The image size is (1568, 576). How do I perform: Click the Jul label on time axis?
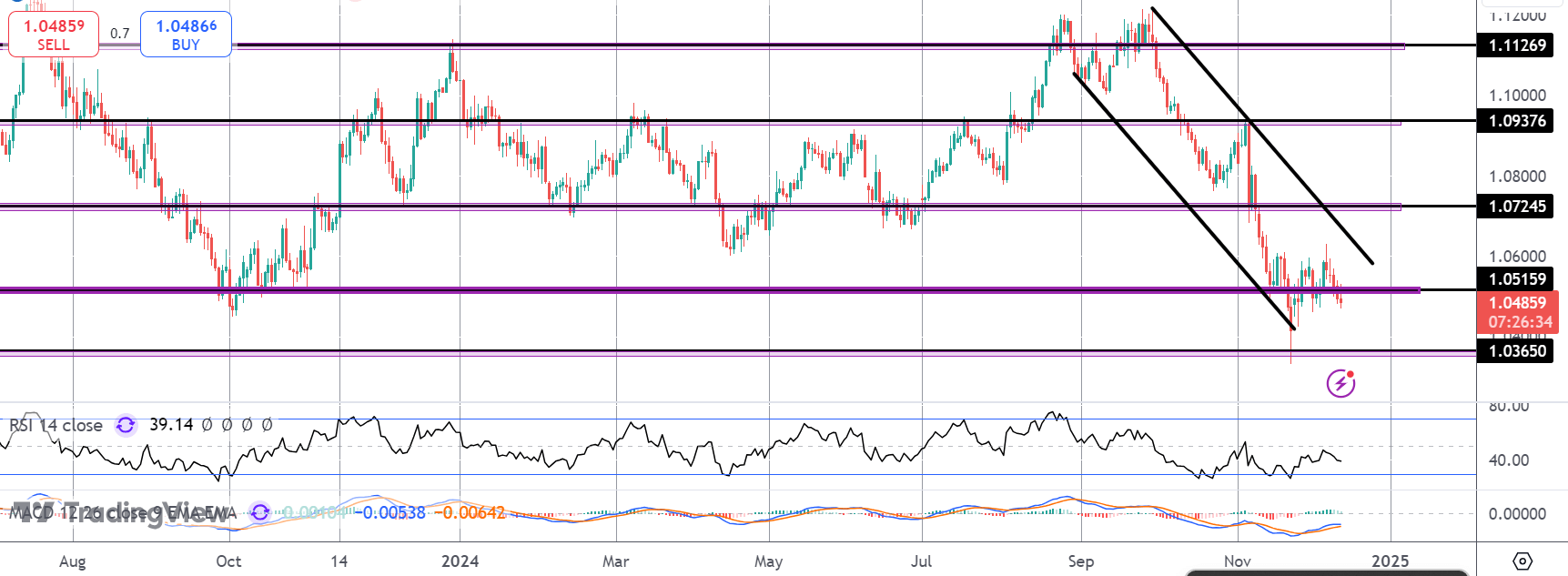[921, 561]
